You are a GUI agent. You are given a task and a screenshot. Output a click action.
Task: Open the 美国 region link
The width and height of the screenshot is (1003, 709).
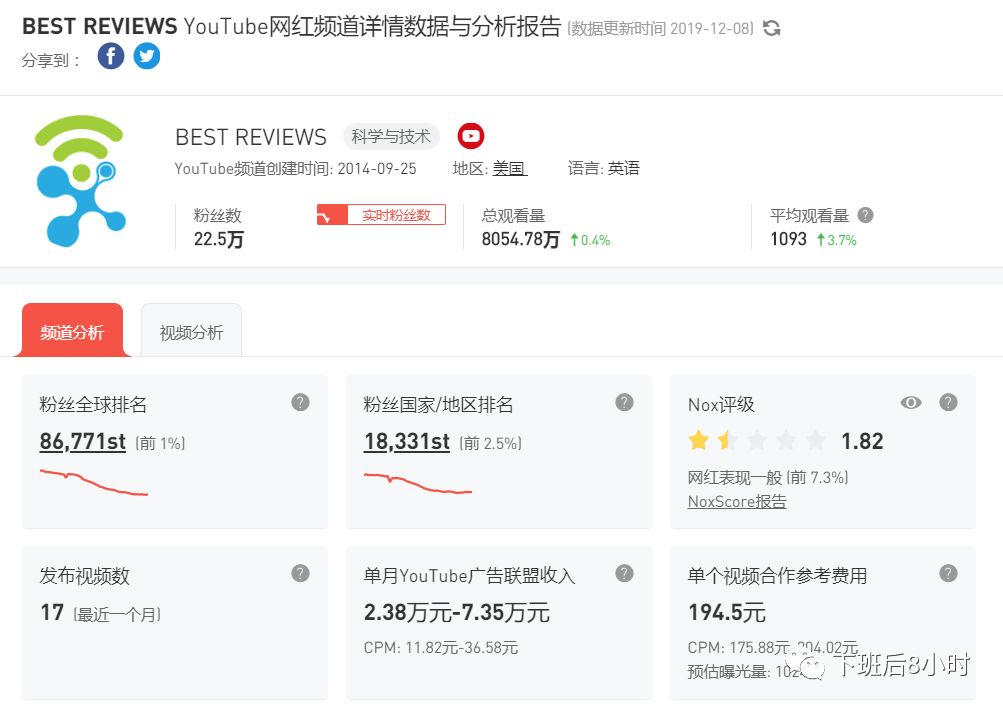[x=507, y=167]
